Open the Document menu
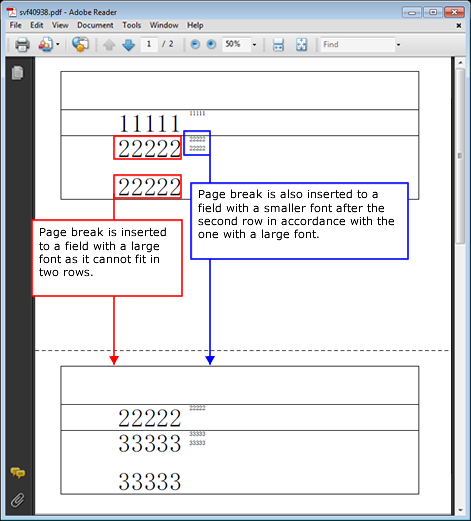Viewport: 471px width, 521px height. 95,25
